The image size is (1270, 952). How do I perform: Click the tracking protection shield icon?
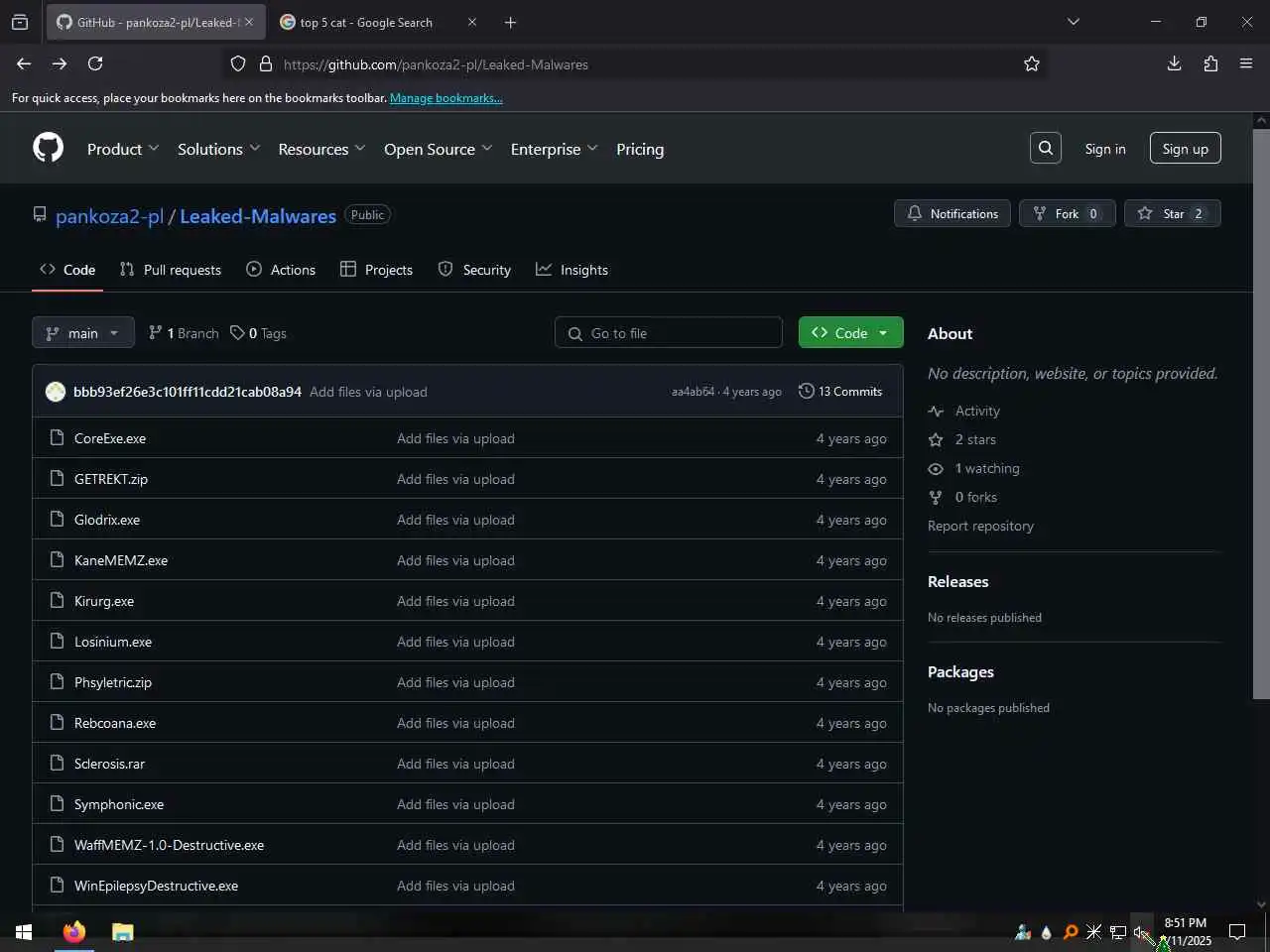[238, 63]
